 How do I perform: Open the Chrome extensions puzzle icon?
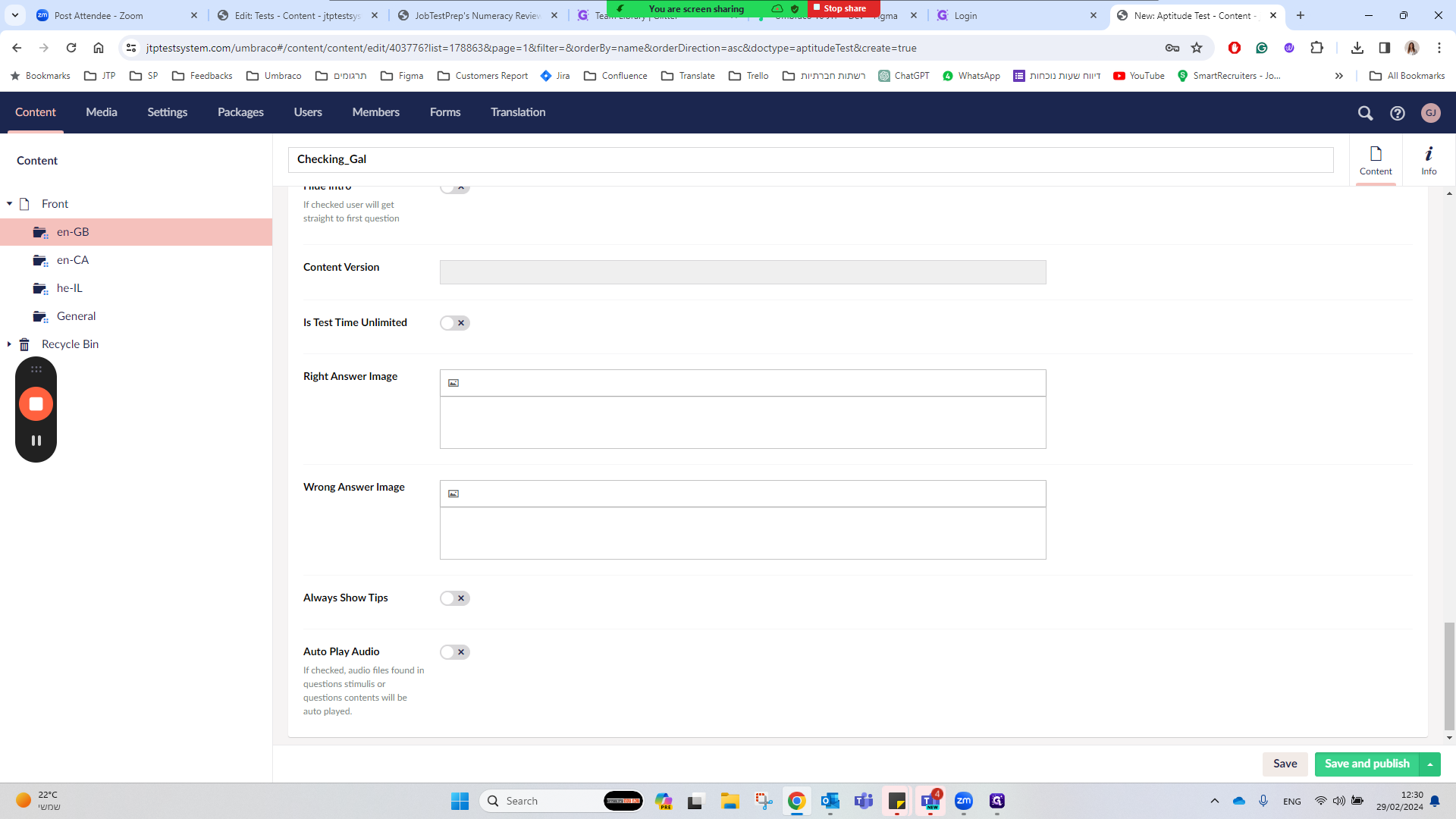coord(1317,48)
